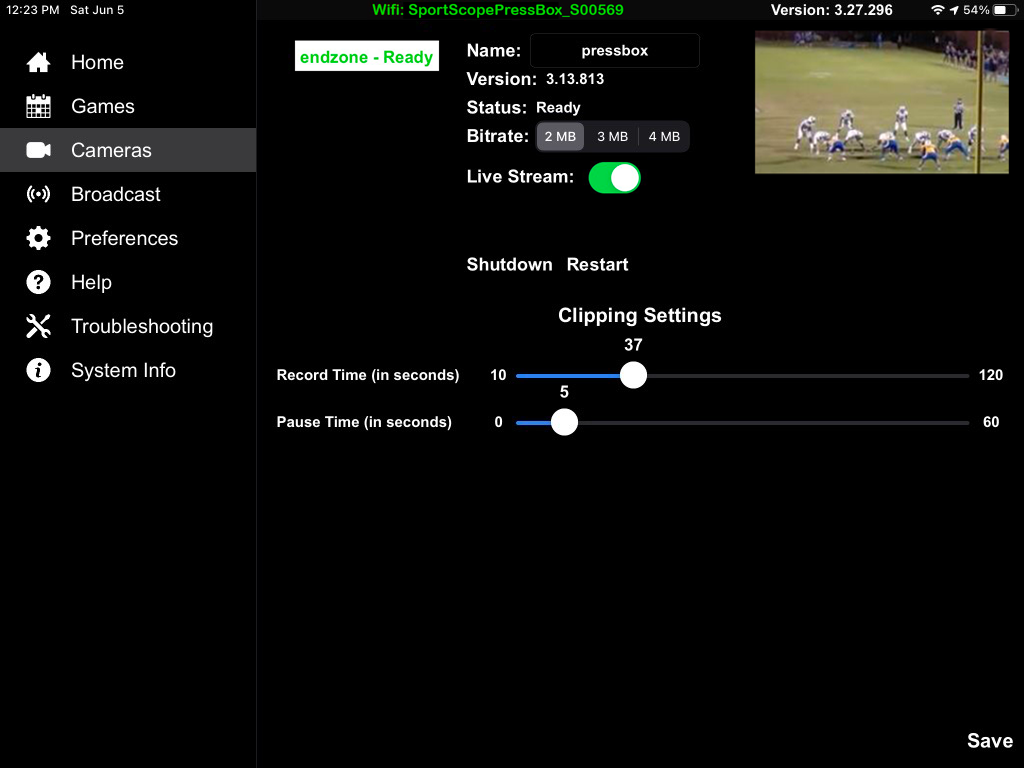
Task: Tap the Wi-Fi status bar icon
Action: click(x=938, y=10)
